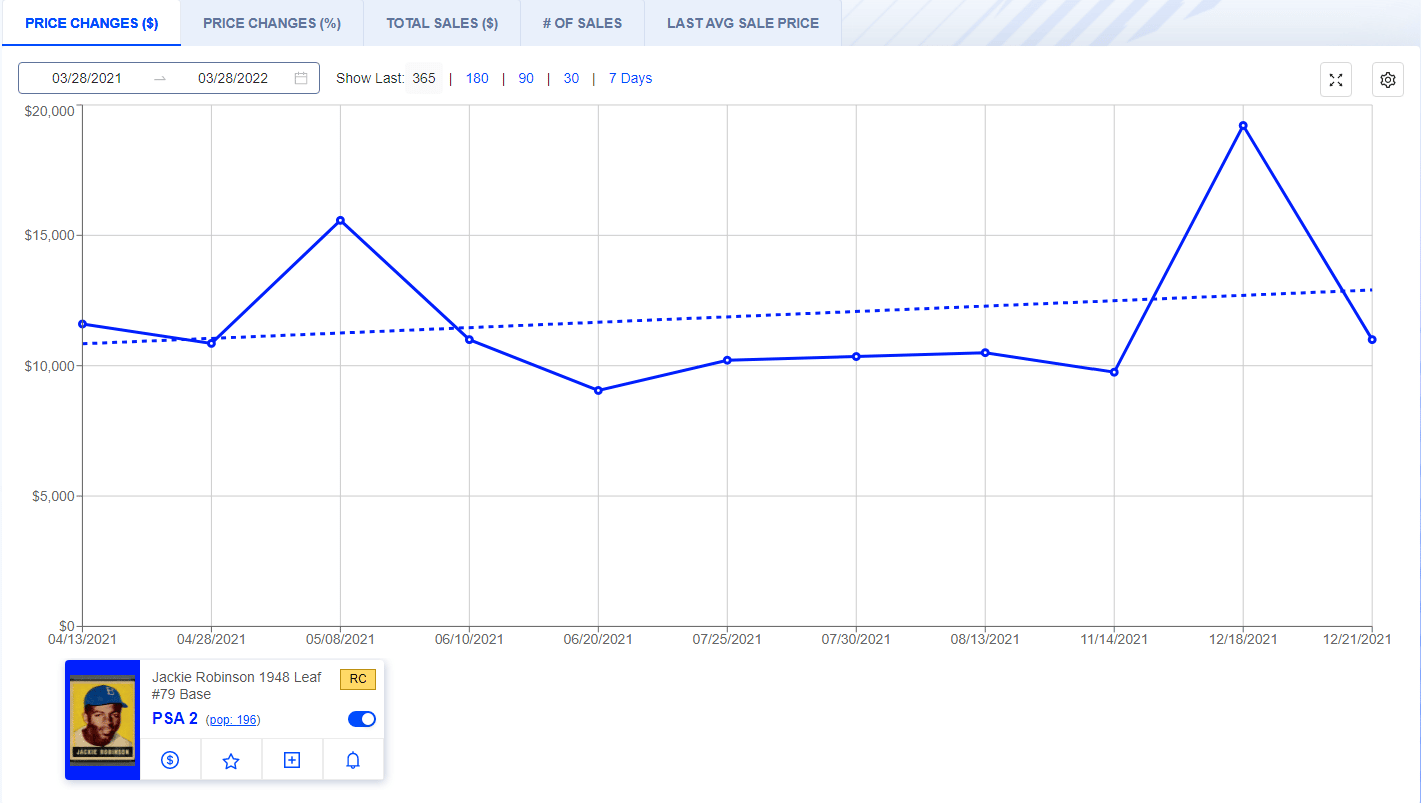Click the 06/20/2021 lowest data point

pyautogui.click(x=598, y=390)
